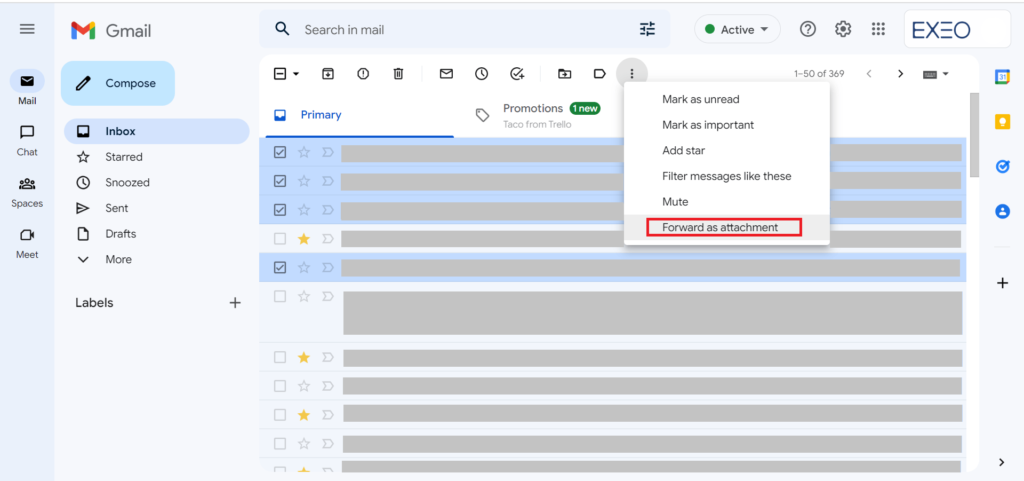
Task: Go to next page of emails
Action: click(901, 74)
